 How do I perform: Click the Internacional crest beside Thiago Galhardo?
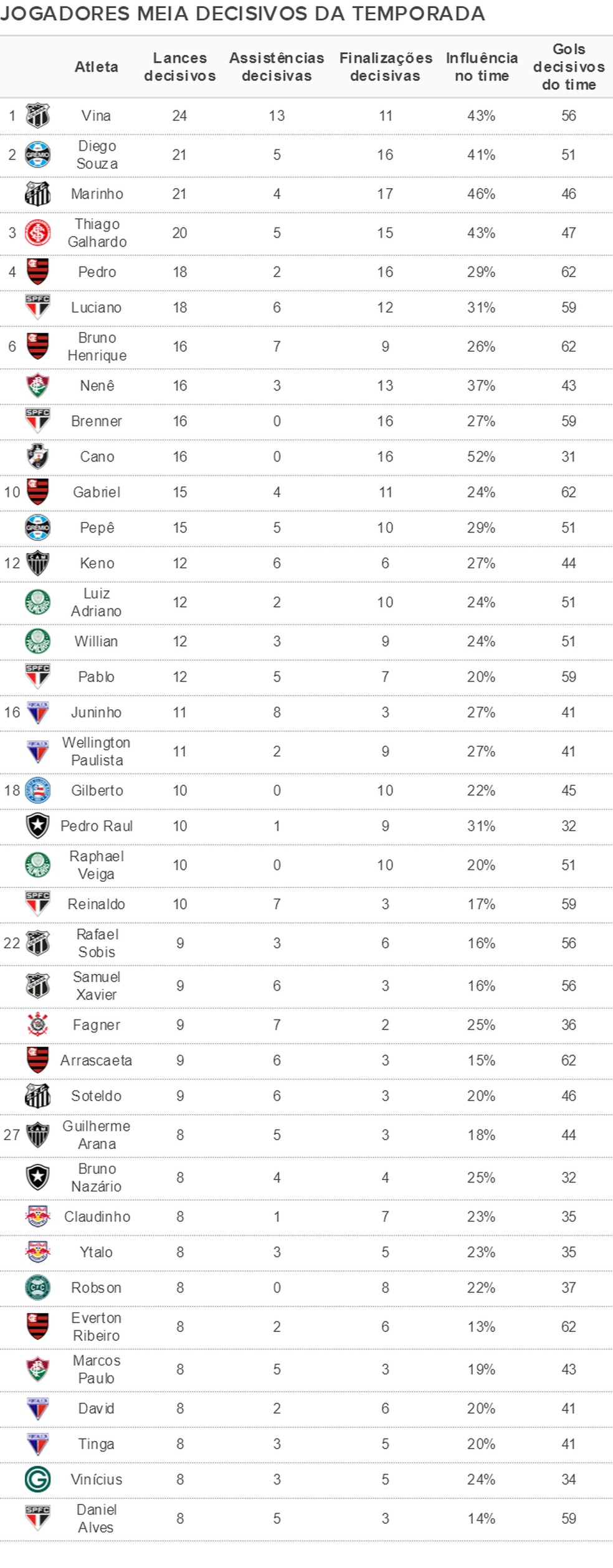point(37,233)
